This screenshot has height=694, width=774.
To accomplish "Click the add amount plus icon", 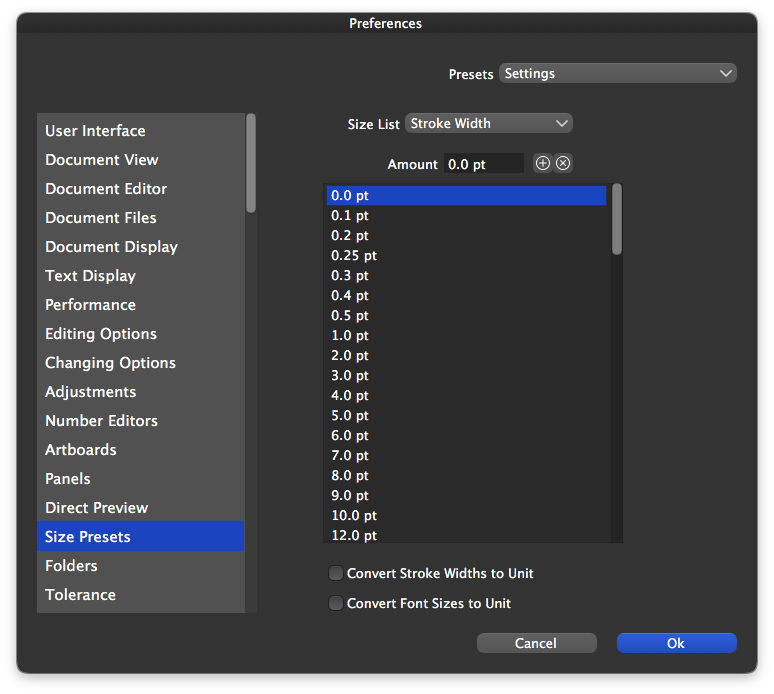I will coord(543,163).
